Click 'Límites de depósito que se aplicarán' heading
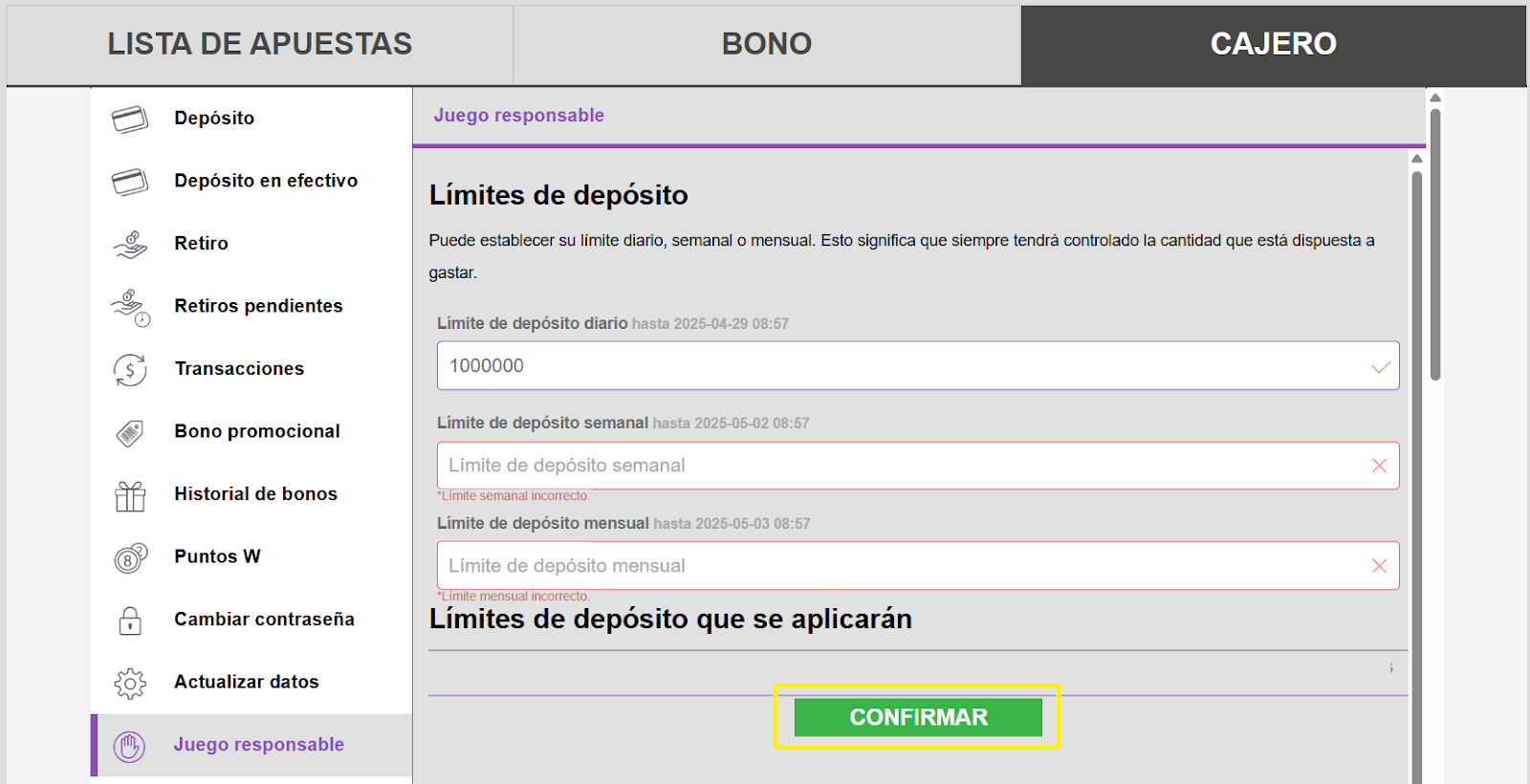The height and width of the screenshot is (784, 1530). 670,620
